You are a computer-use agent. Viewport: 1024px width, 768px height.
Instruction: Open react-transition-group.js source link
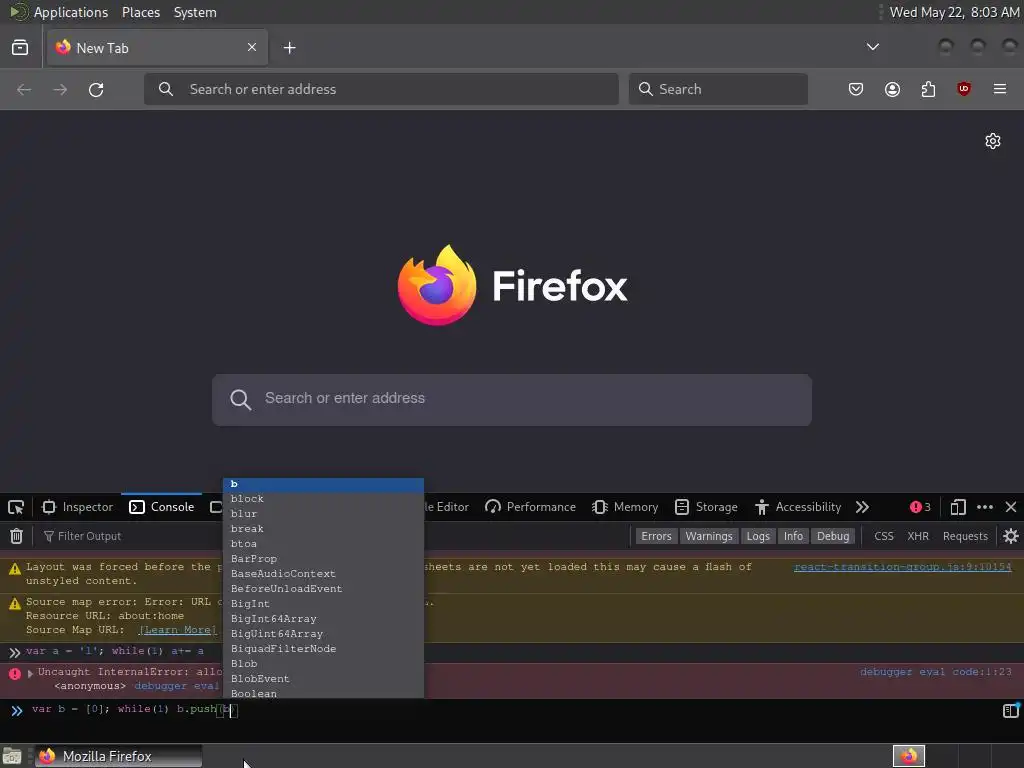click(903, 567)
